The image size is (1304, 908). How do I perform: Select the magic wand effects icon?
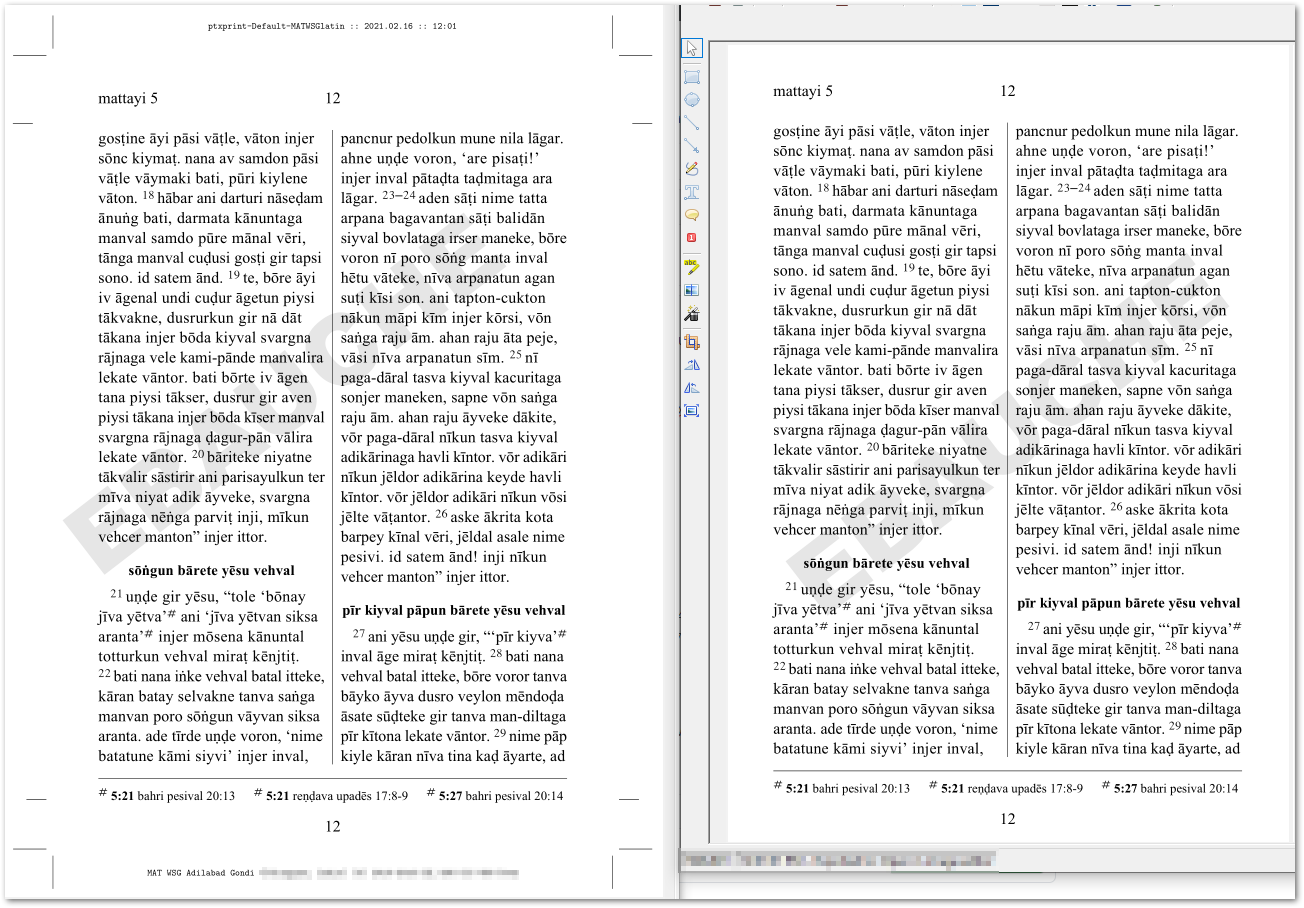click(691, 314)
